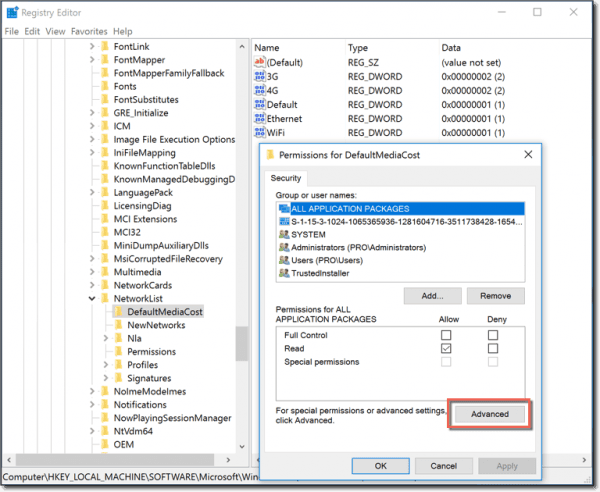Click the NewNetworks folder icon

coord(119,325)
